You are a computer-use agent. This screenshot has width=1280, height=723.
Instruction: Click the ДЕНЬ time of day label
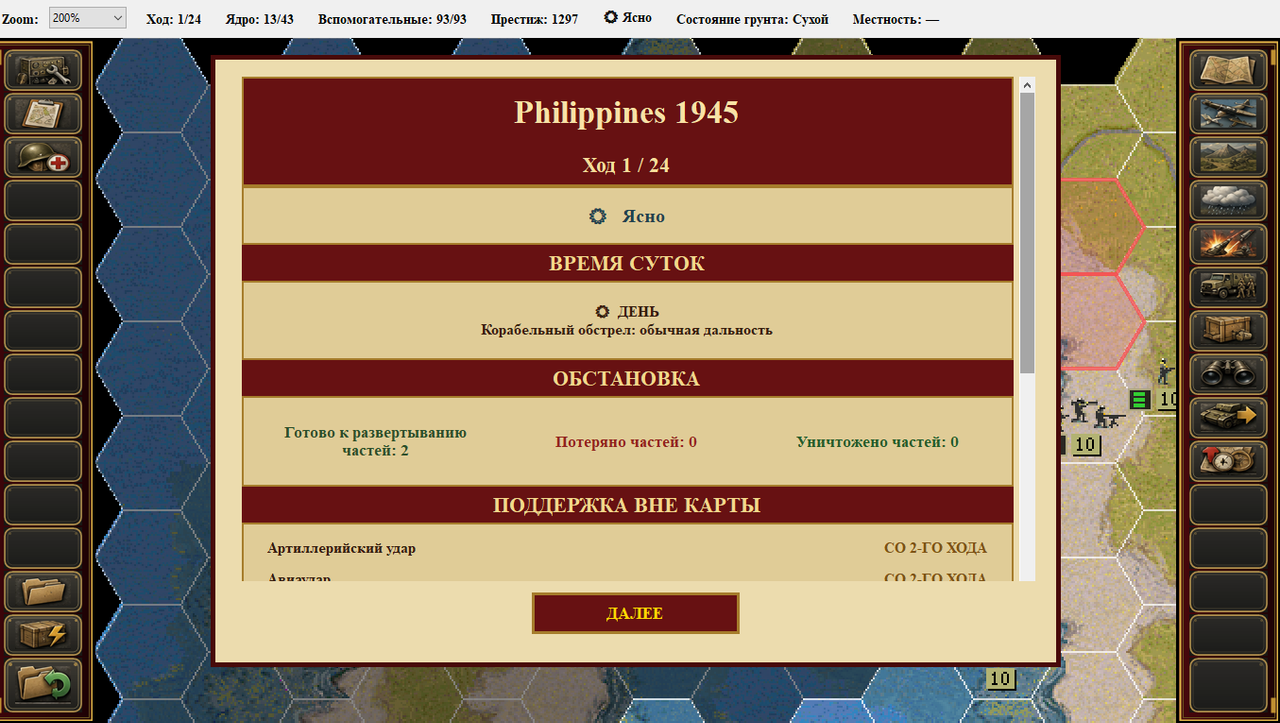point(638,312)
